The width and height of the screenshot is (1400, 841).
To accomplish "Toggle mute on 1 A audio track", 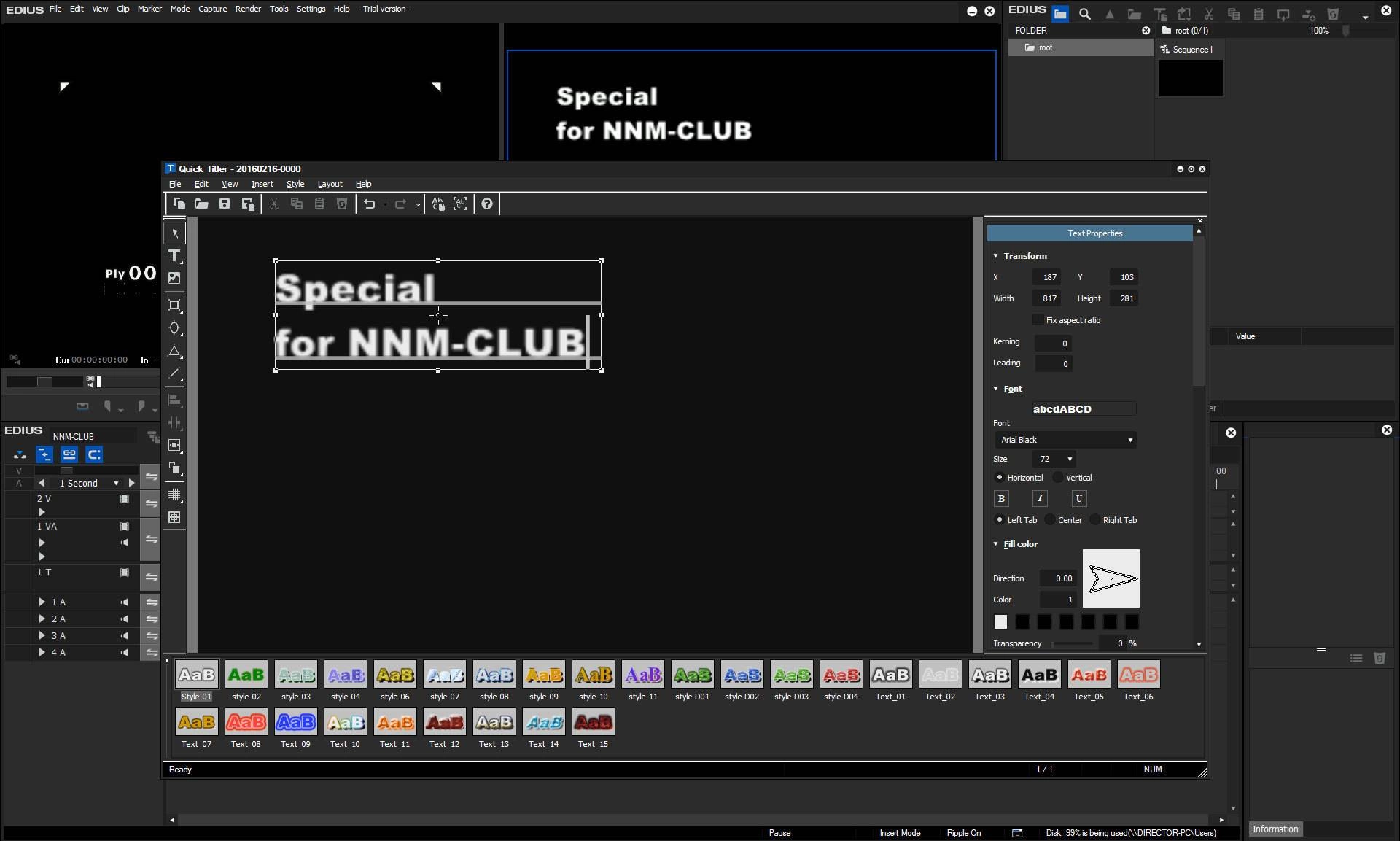I will (x=125, y=602).
